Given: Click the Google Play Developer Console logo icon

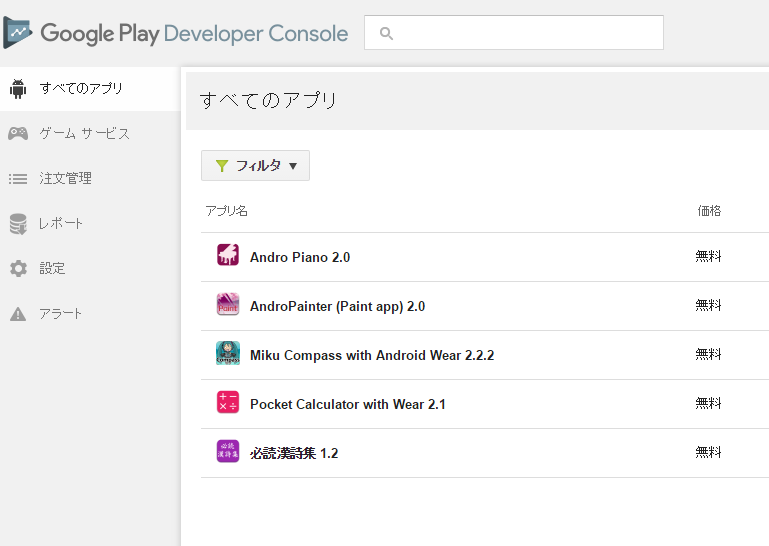Looking at the screenshot, I should pos(18,32).
